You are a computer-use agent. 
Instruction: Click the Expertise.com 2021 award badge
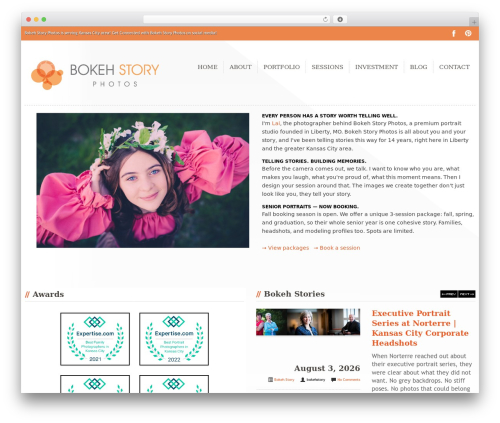coord(95,339)
